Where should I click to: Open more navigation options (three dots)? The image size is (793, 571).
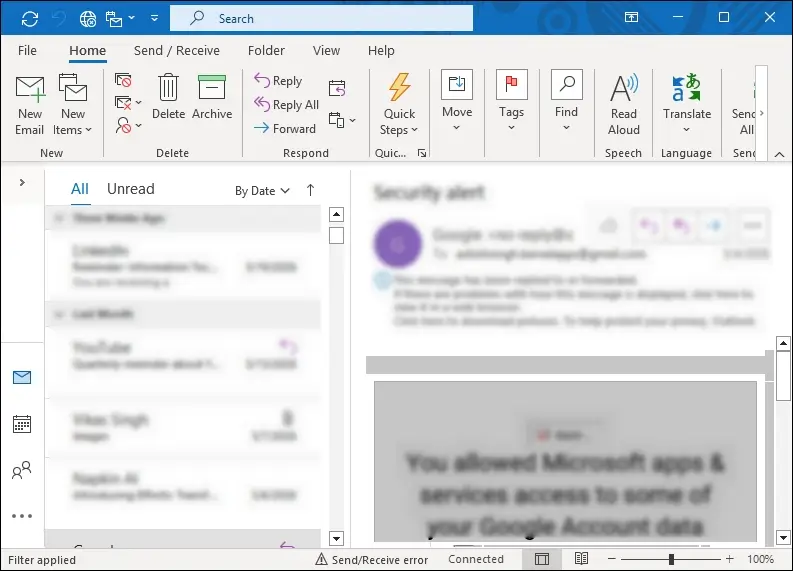pos(22,516)
